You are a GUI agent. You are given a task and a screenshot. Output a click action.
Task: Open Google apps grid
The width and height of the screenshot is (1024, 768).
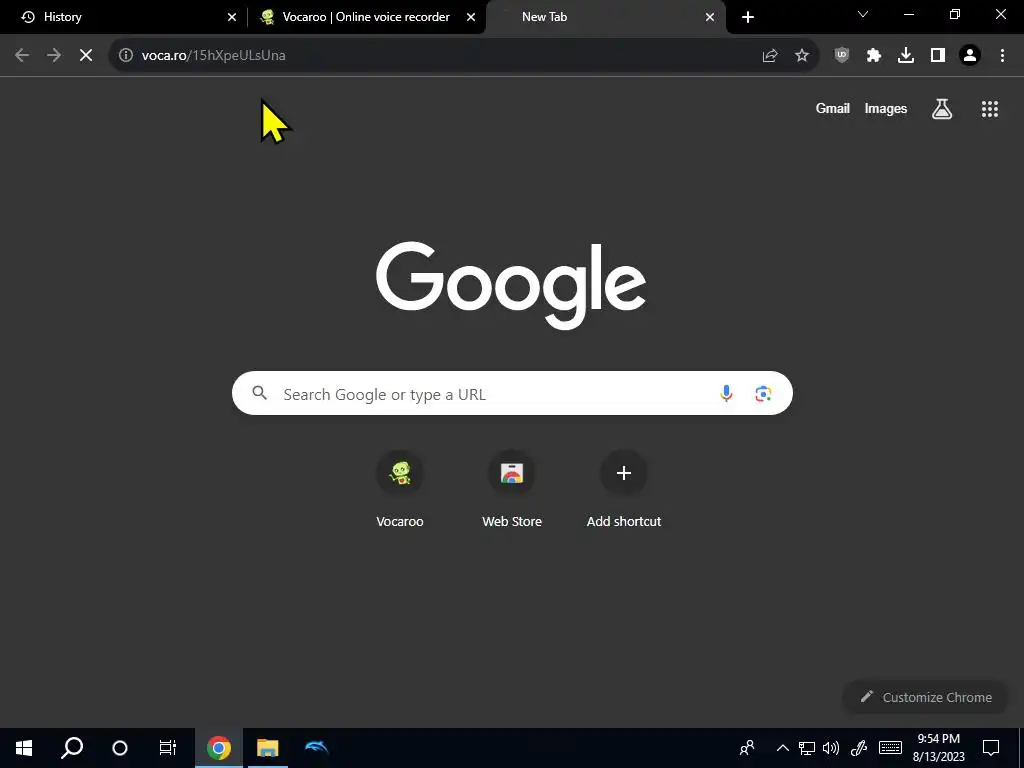[x=990, y=109]
